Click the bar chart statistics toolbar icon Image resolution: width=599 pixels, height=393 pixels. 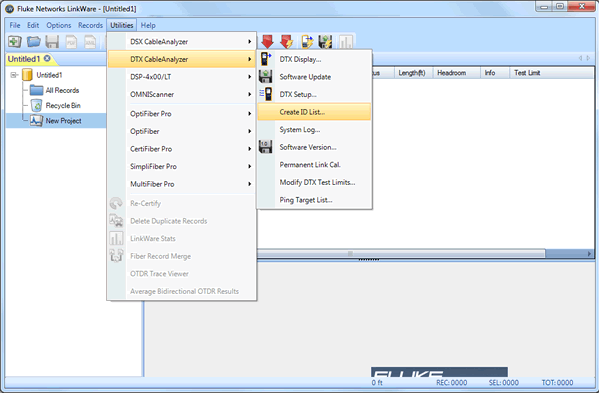(345, 41)
